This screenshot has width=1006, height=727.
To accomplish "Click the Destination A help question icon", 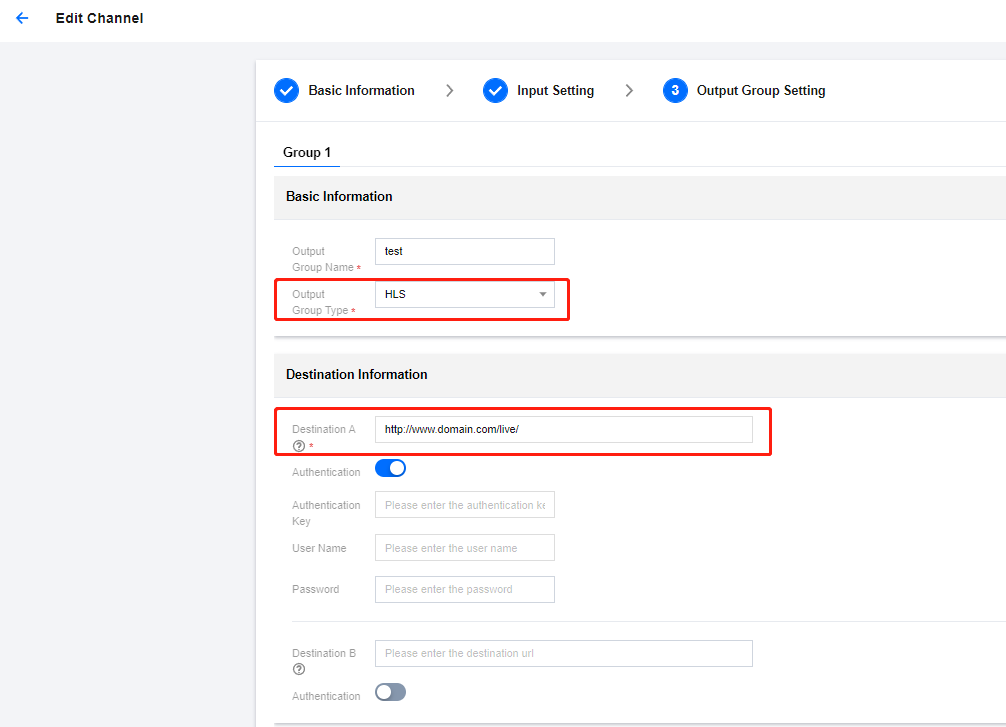I will pyautogui.click(x=298, y=446).
